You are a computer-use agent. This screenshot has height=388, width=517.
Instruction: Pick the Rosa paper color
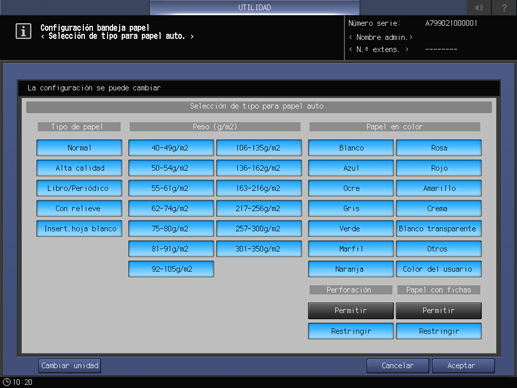(x=439, y=148)
